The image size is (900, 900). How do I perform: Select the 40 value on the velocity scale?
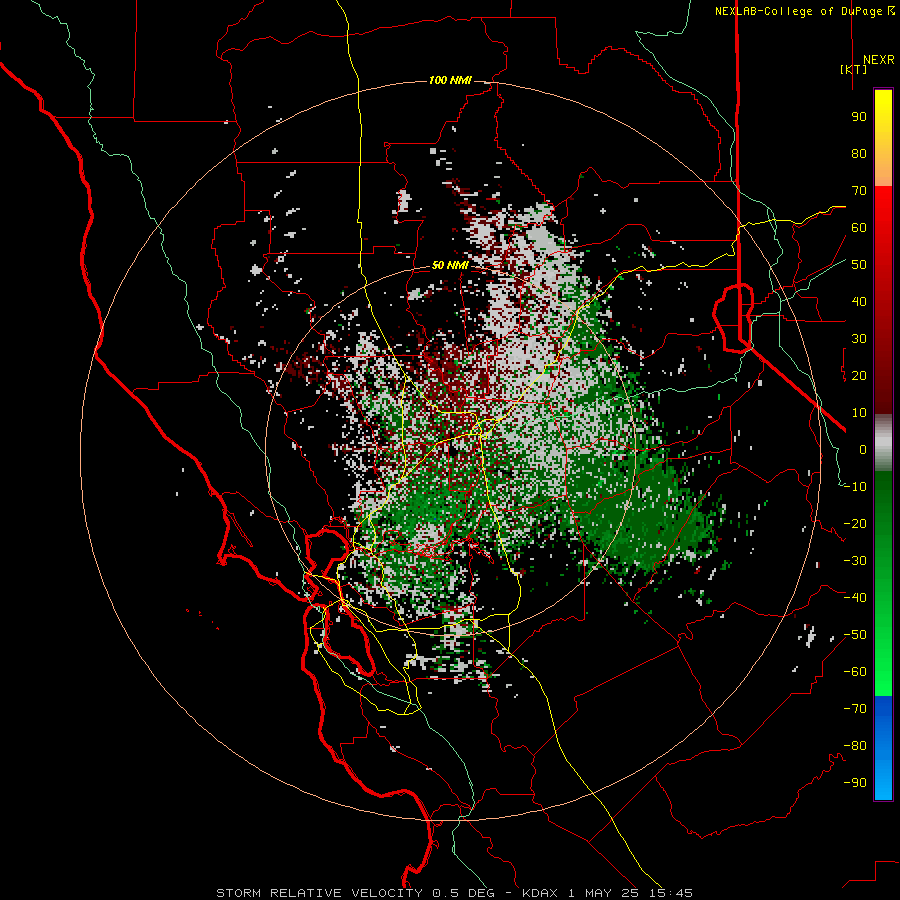859,301
